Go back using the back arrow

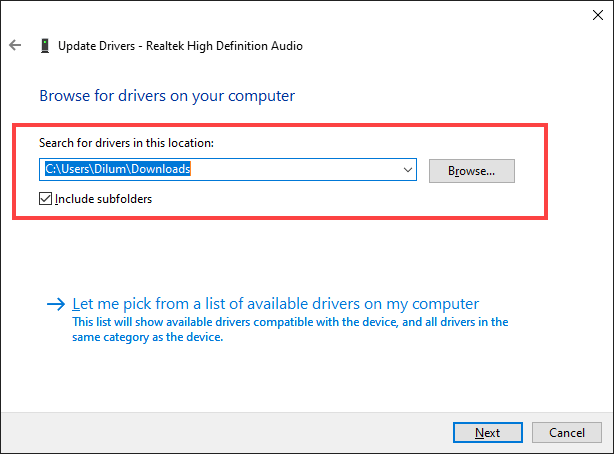[15, 45]
